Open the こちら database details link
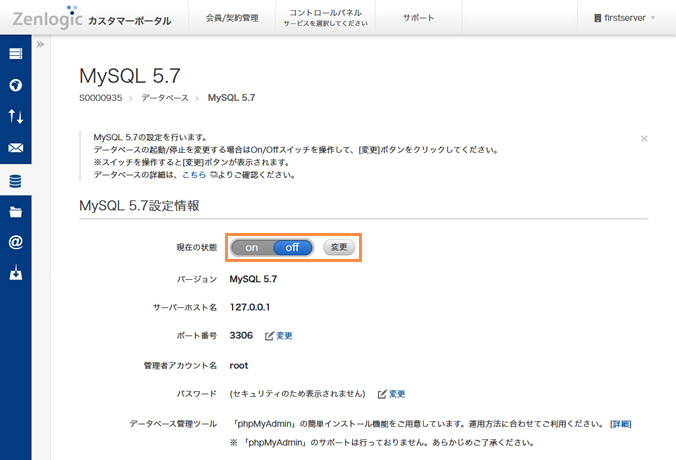676x460 pixels. point(194,174)
